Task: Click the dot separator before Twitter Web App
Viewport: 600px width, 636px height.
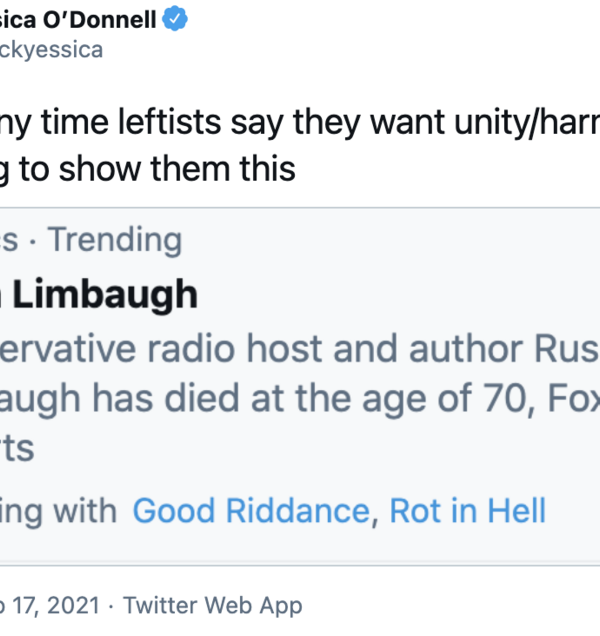Action: tap(112, 605)
